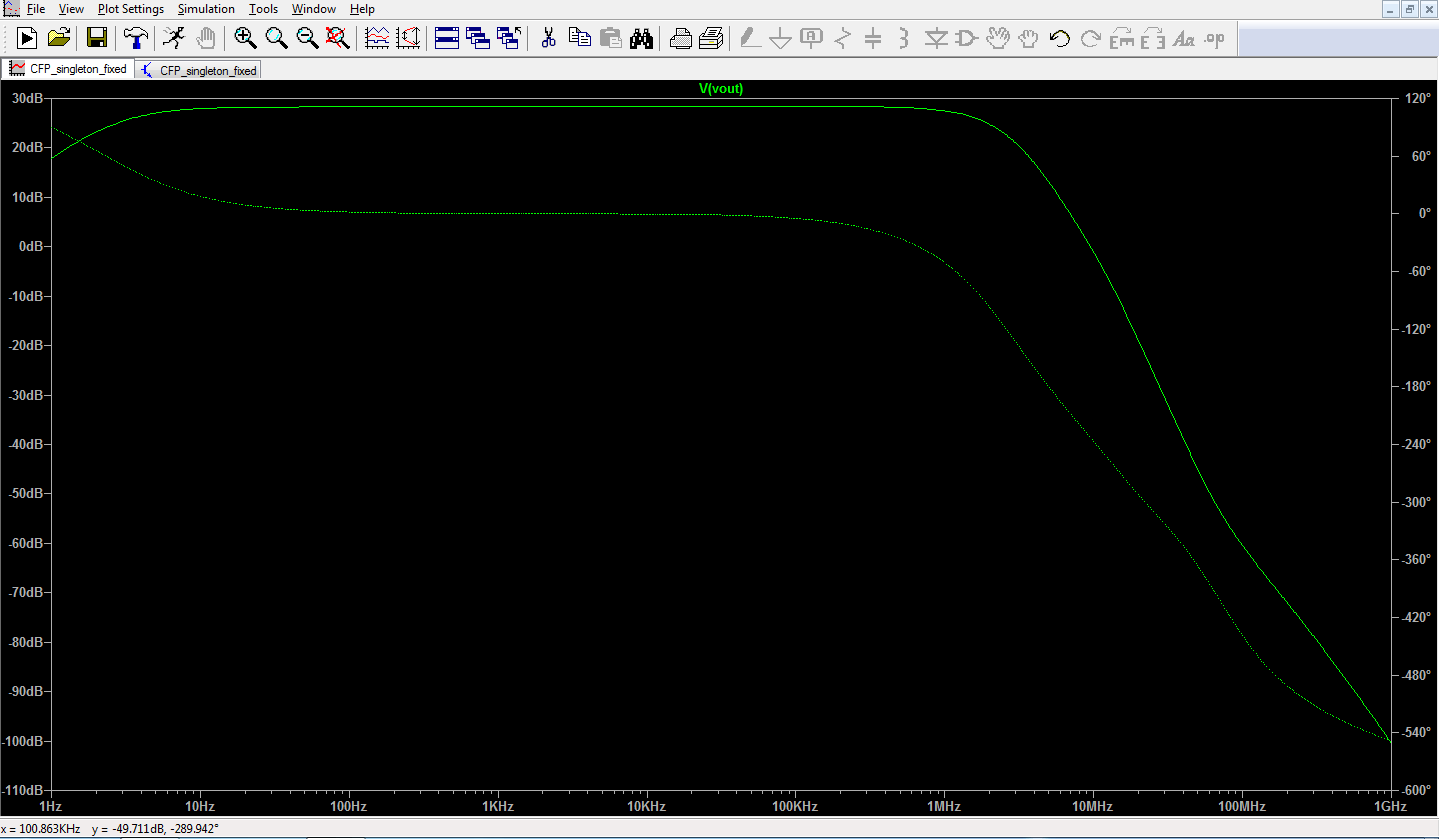Screen dimensions: 1439x839
Task: Save using the floppy disk icon
Action: [x=97, y=39]
